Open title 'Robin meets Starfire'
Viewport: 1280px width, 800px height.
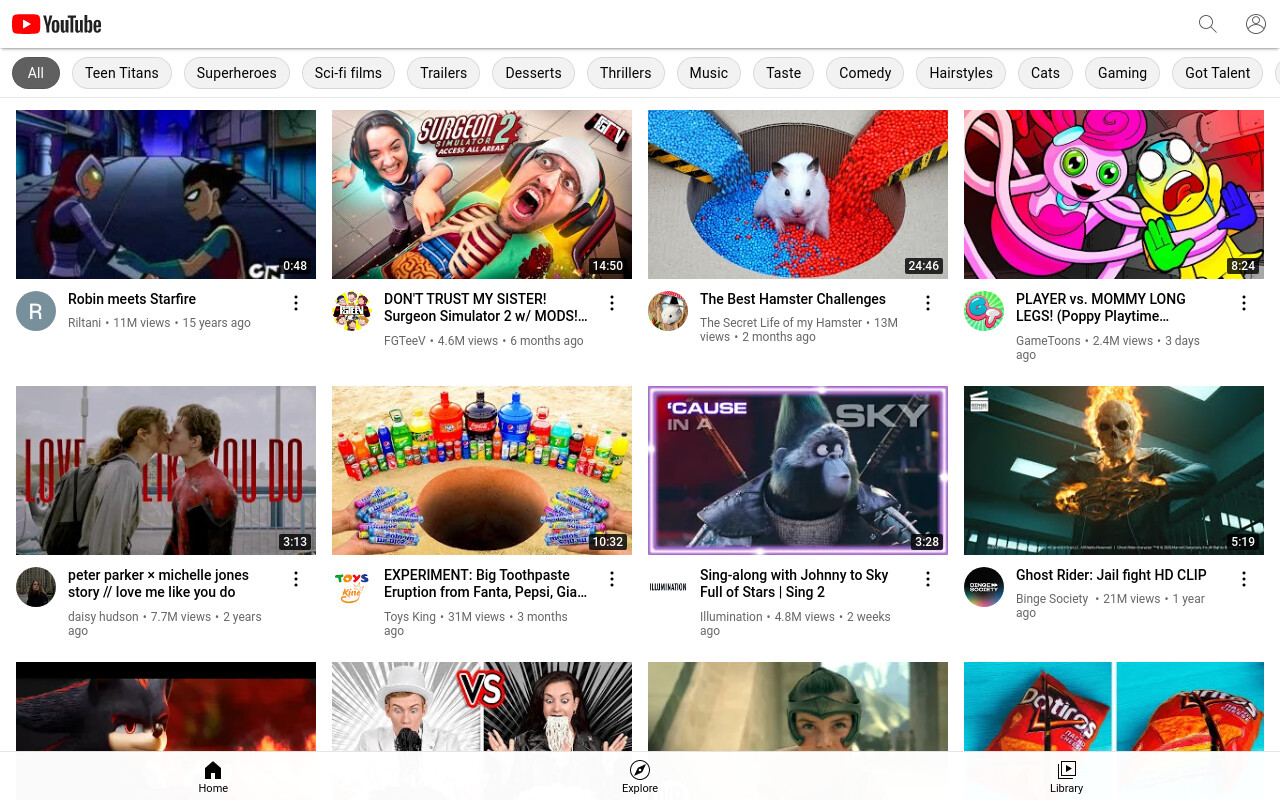[x=132, y=299]
